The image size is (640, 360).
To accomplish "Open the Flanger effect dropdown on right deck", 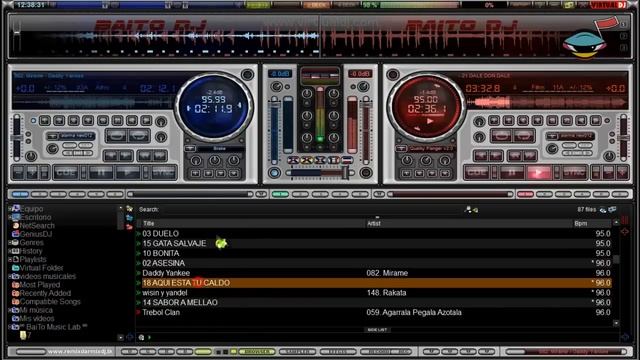I will pos(402,149).
